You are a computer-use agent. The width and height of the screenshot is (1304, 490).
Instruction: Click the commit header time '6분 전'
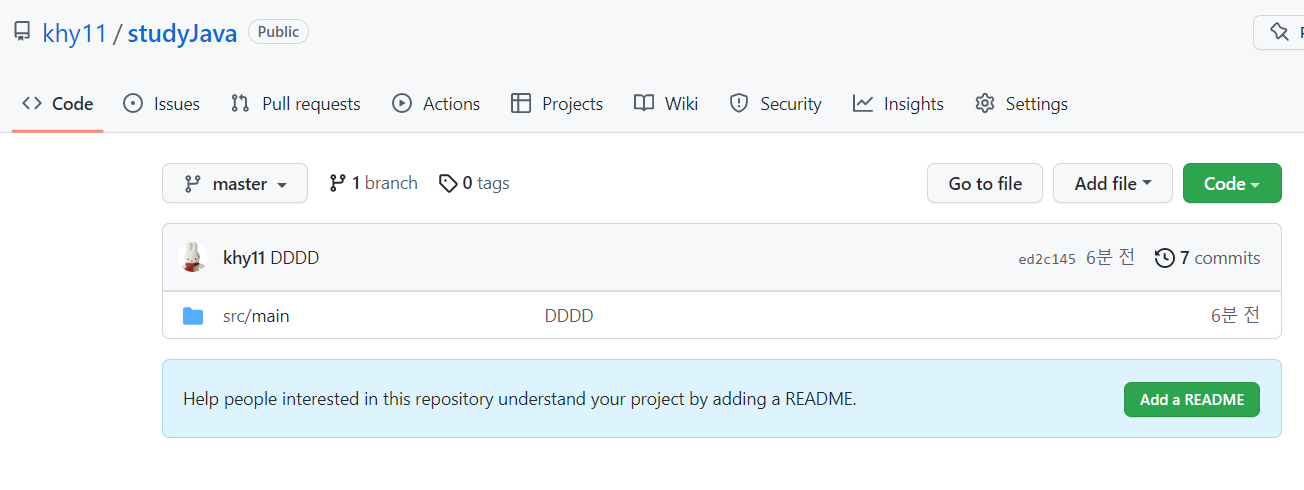[x=1111, y=257]
